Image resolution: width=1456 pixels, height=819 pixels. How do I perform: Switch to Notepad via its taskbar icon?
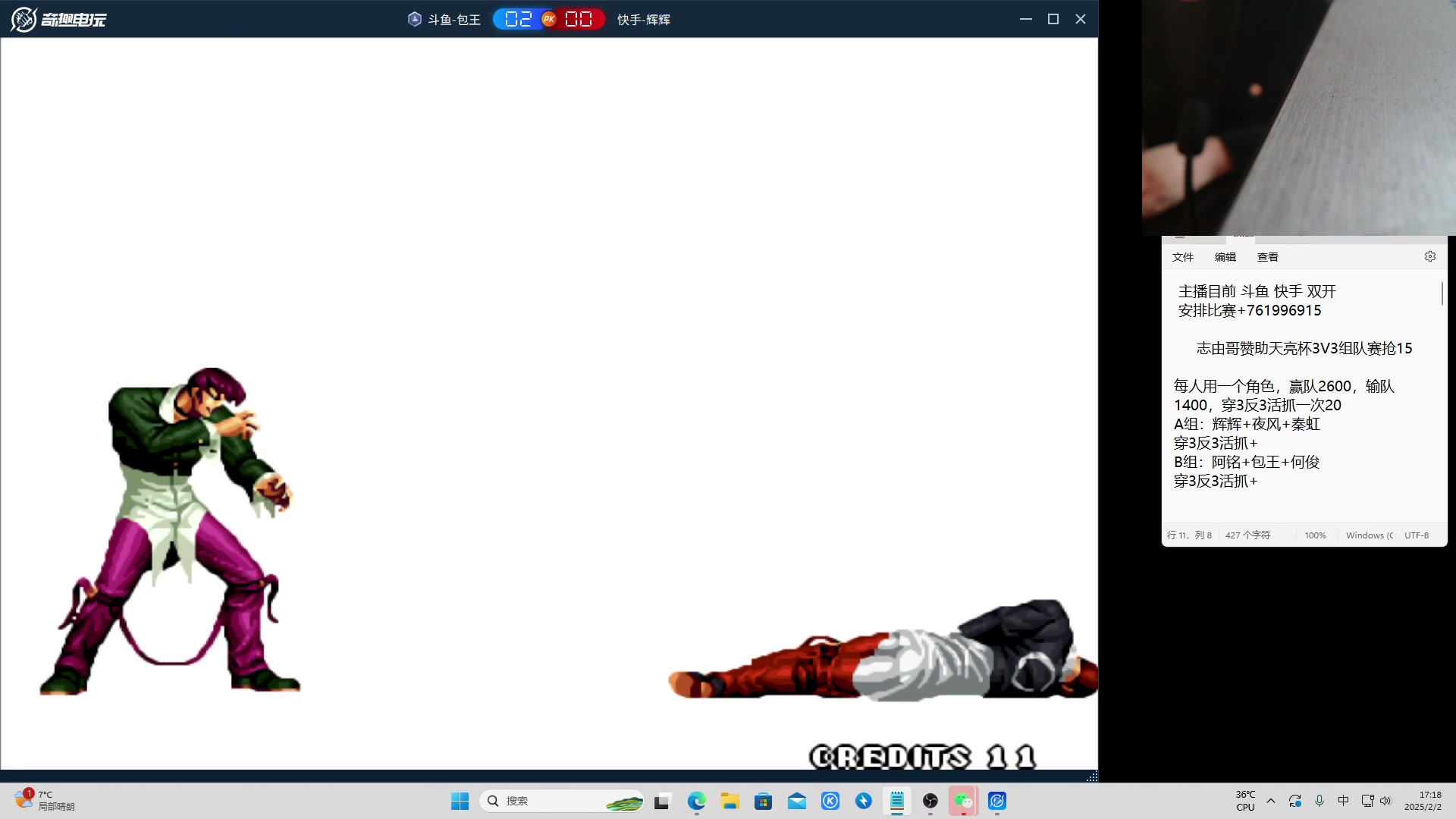coord(897,801)
